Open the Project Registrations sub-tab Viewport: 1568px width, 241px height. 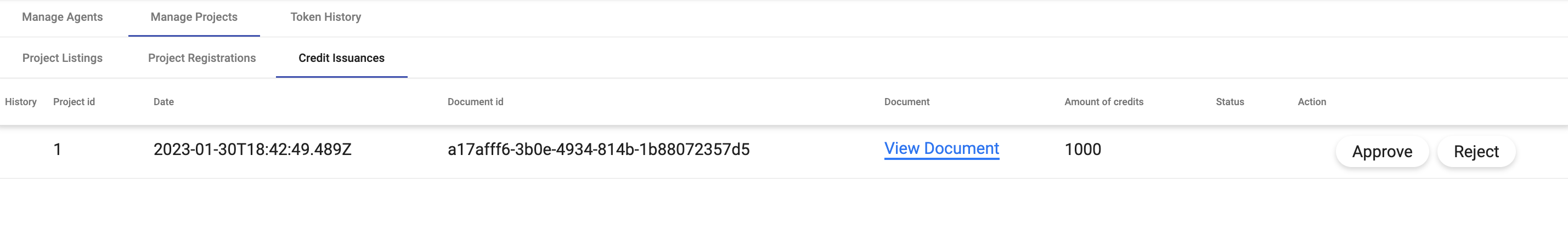point(201,58)
